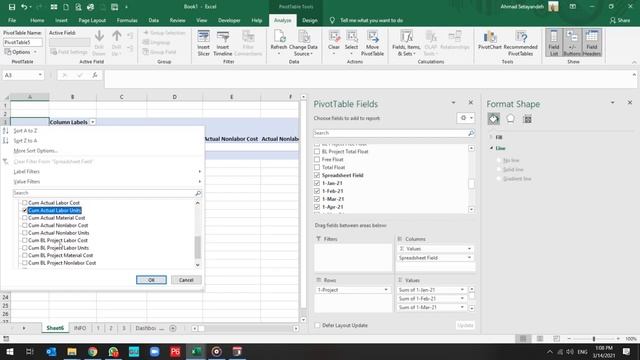Open Outlook from the taskbar
640x360 pixels.
(51, 351)
